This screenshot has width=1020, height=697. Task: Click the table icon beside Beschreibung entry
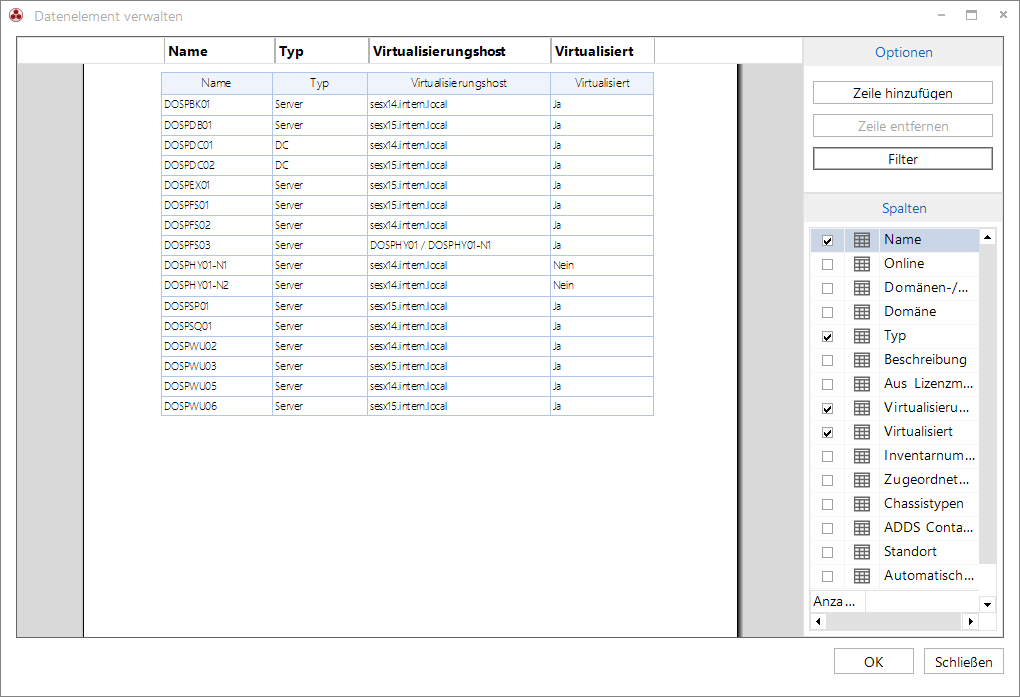coord(861,361)
